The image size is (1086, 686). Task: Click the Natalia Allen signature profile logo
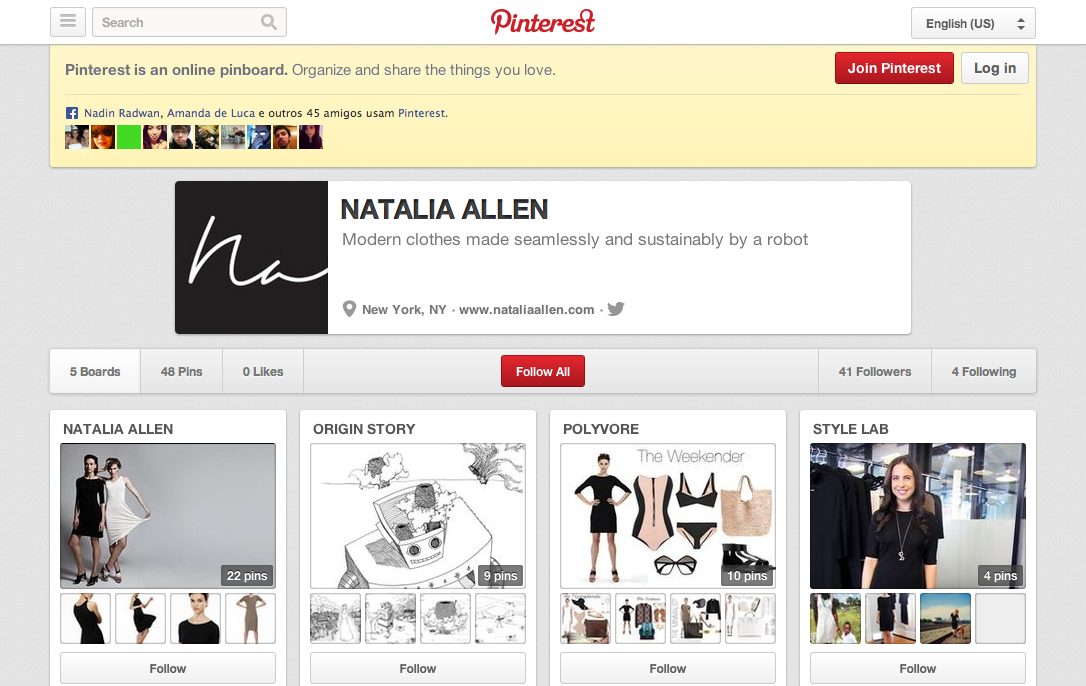[x=251, y=258]
